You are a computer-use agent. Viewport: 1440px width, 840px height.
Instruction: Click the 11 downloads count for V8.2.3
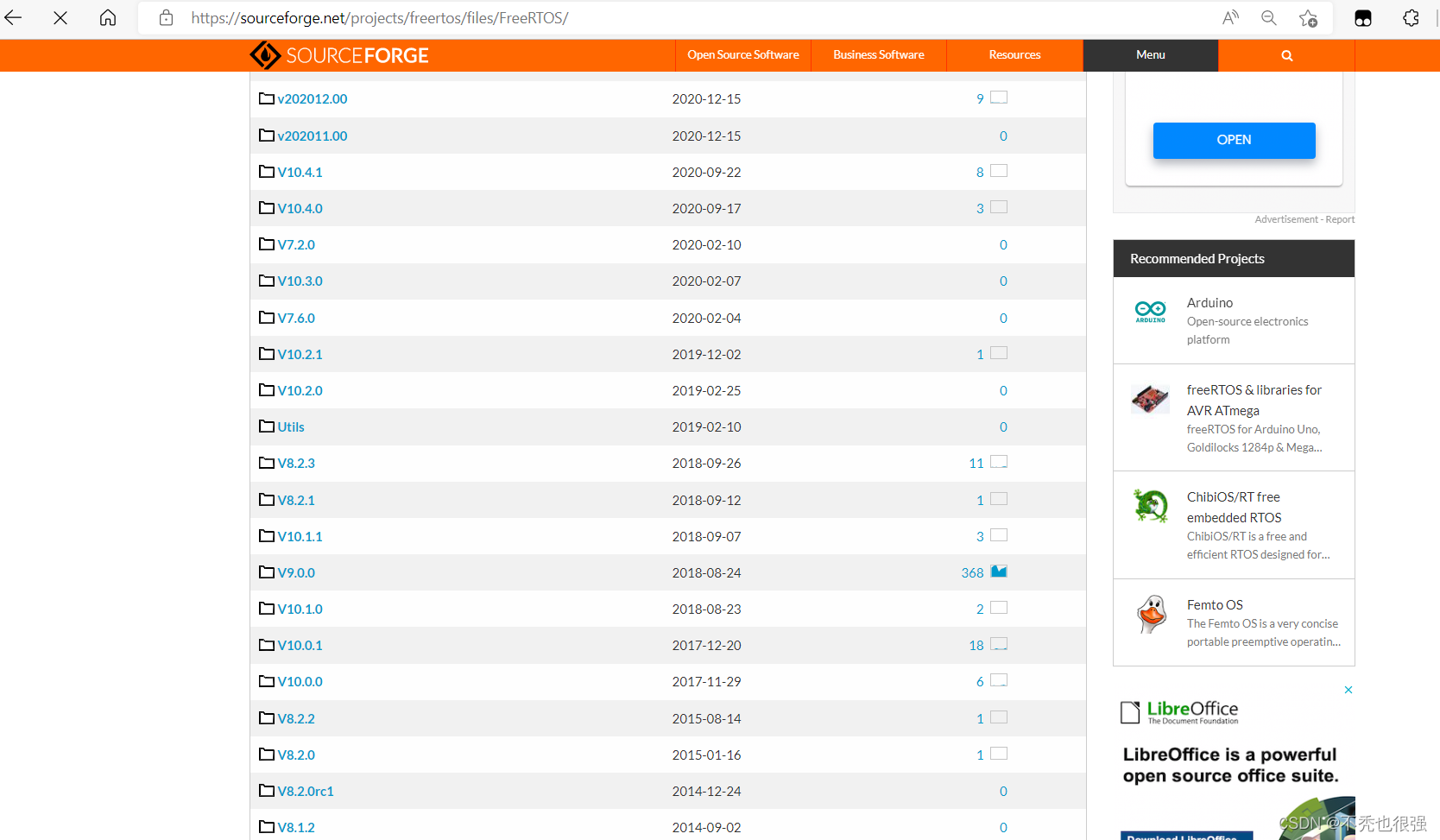[x=976, y=463]
